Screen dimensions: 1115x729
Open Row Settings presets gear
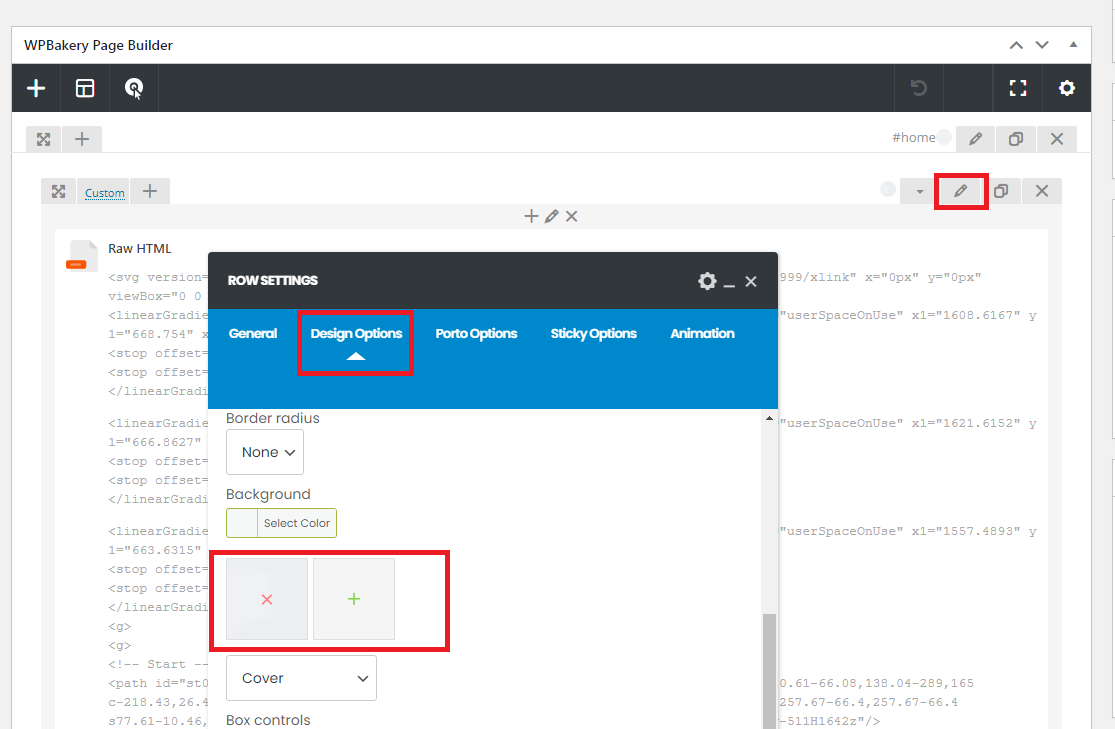(707, 281)
